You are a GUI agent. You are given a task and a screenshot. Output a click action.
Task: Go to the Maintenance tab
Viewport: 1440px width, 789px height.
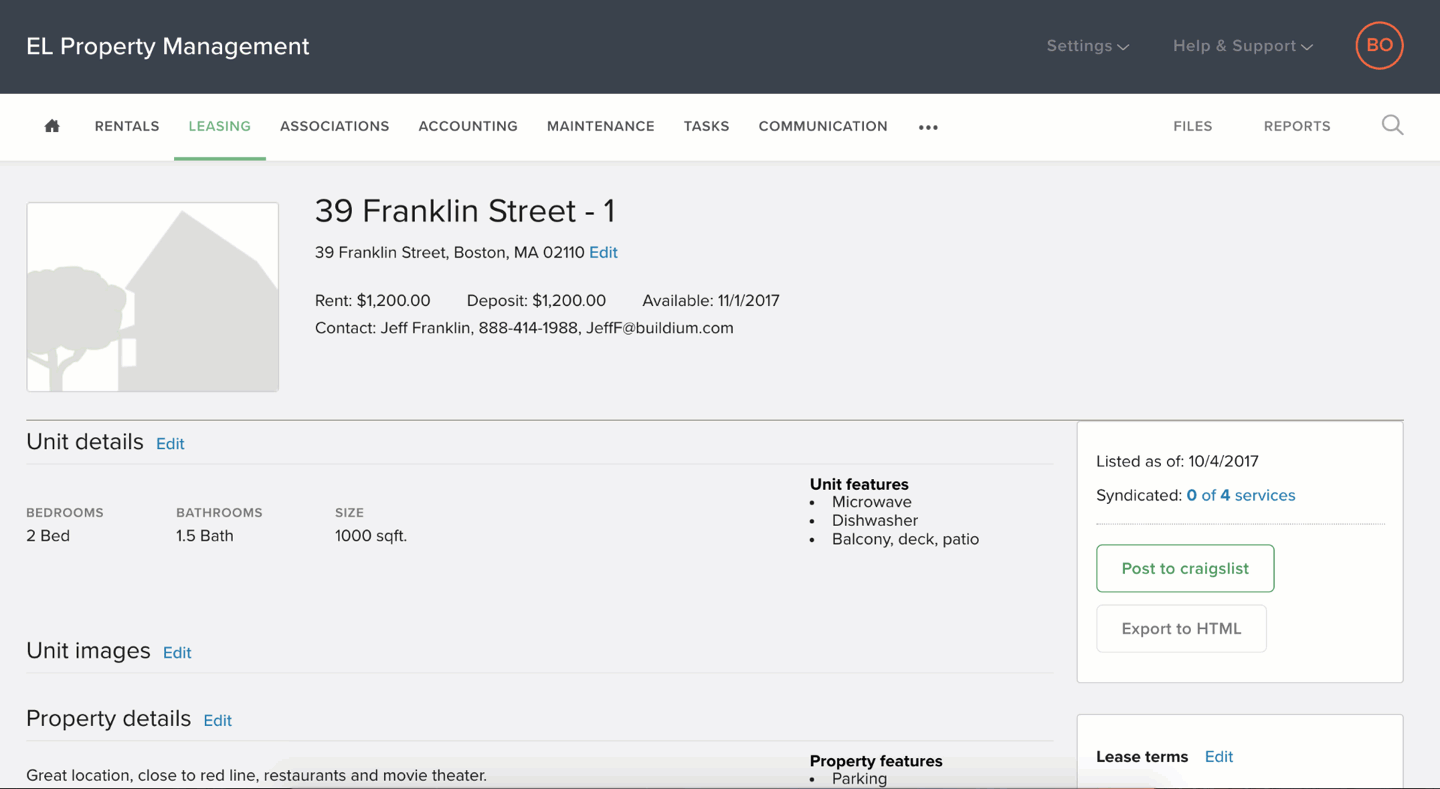click(600, 126)
